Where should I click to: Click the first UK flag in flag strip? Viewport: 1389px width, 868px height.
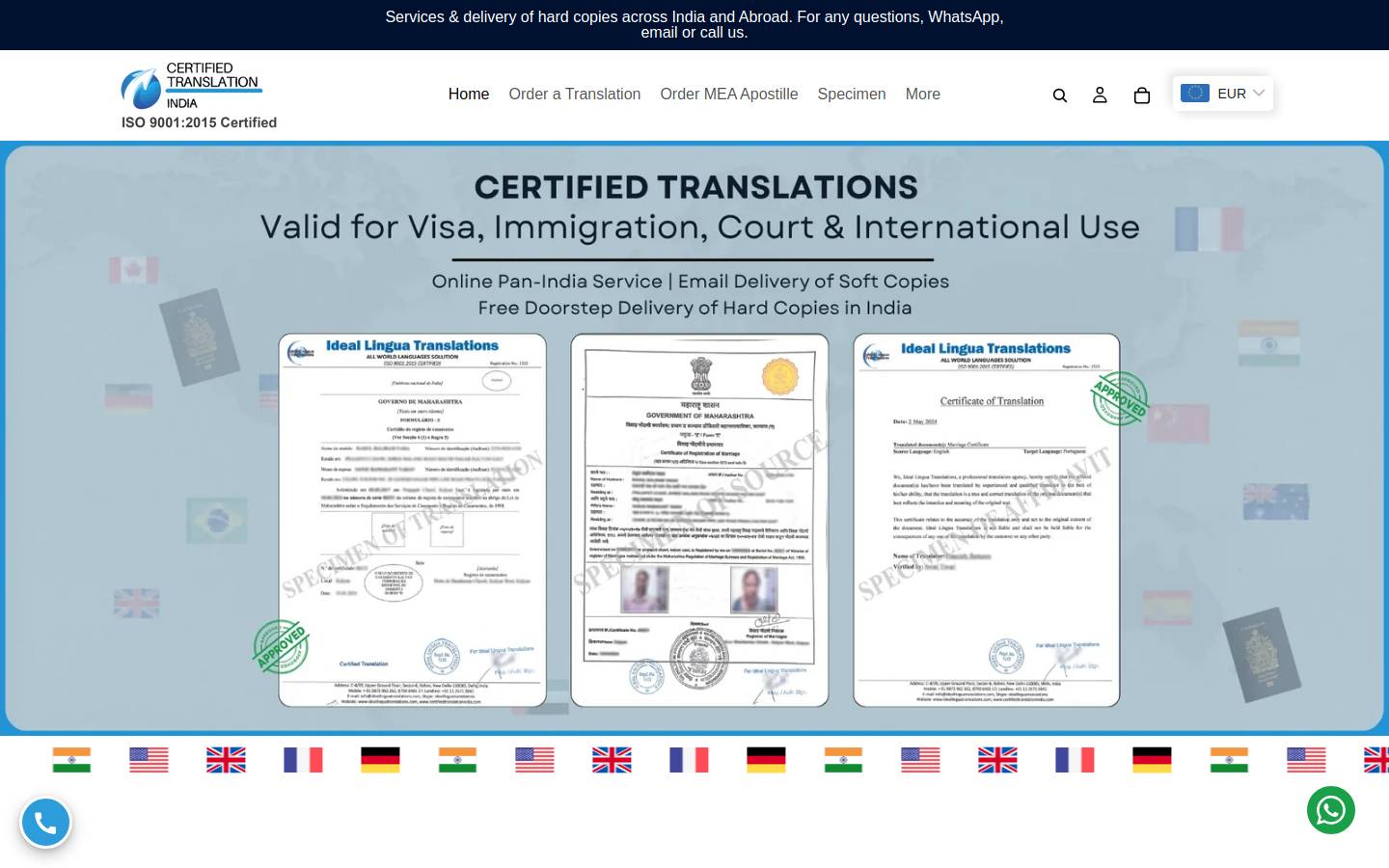tap(226, 760)
